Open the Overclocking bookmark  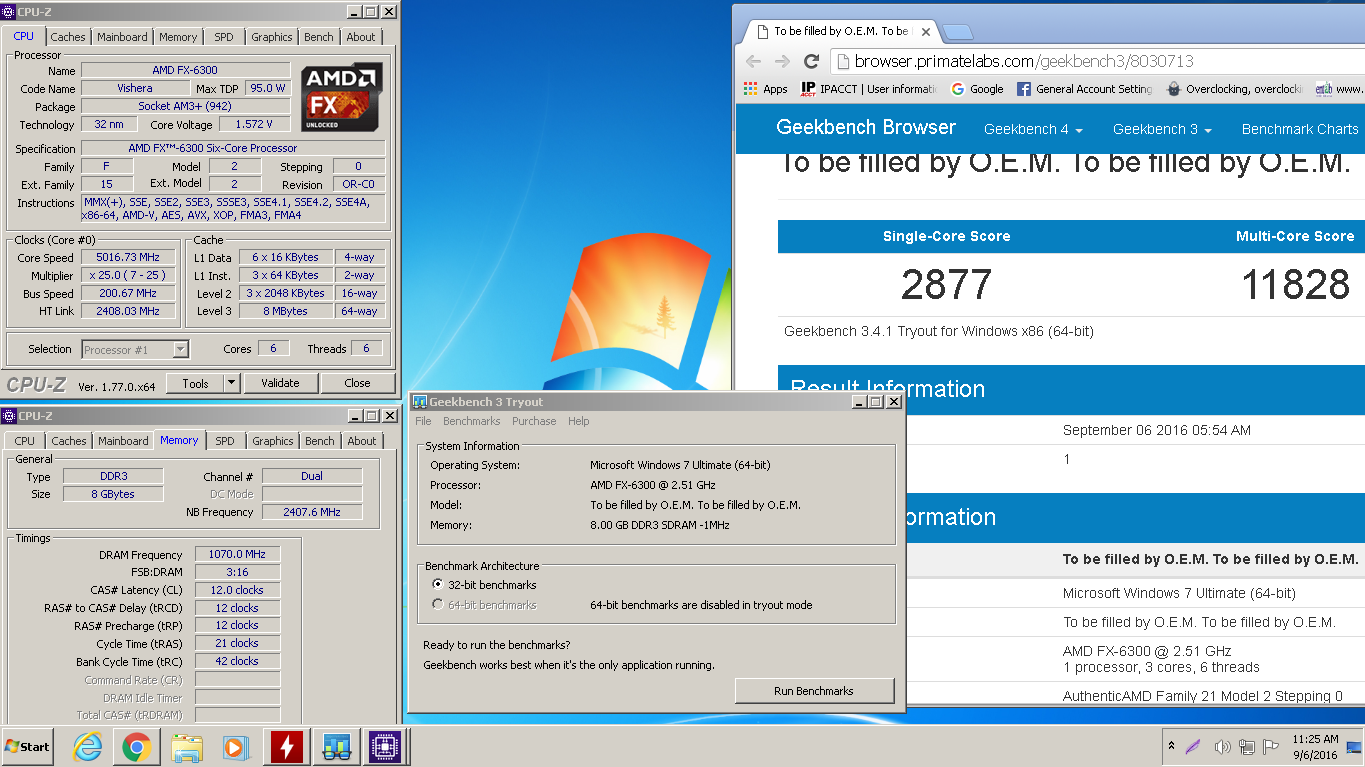(x=1235, y=89)
